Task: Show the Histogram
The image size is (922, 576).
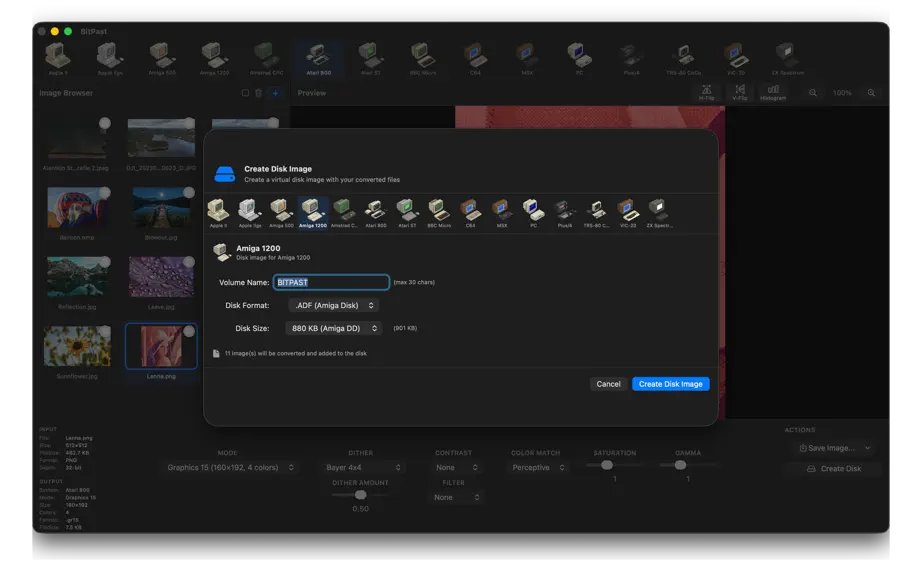Action: click(773, 92)
